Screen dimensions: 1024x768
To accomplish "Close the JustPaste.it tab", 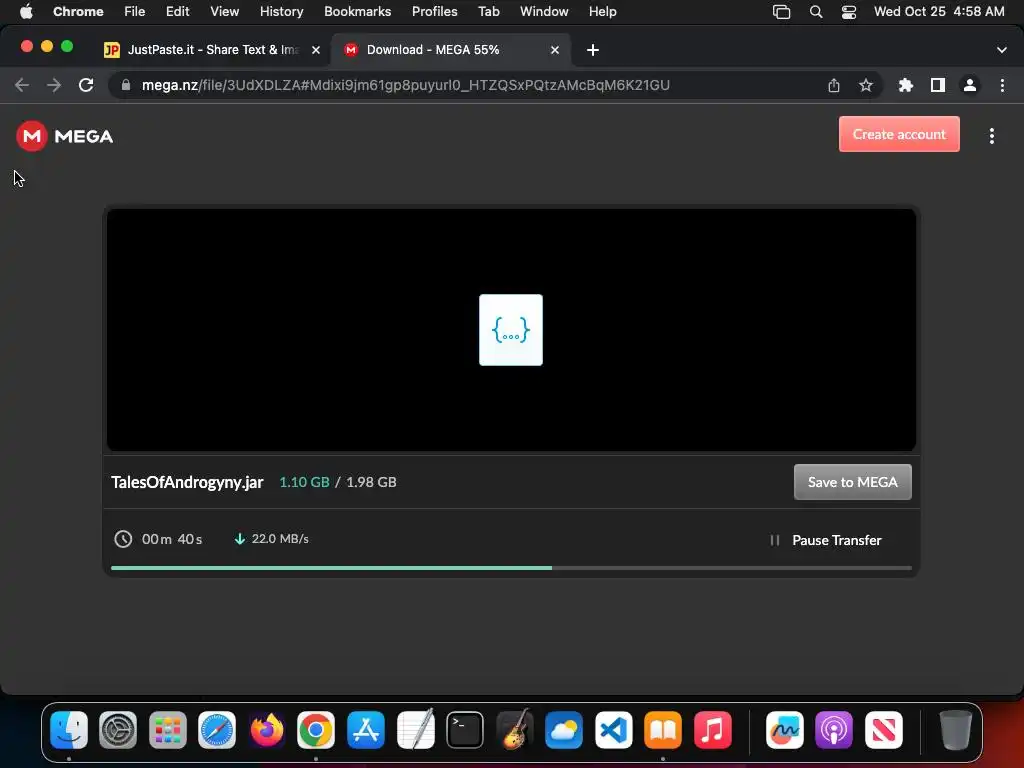I will click(316, 50).
